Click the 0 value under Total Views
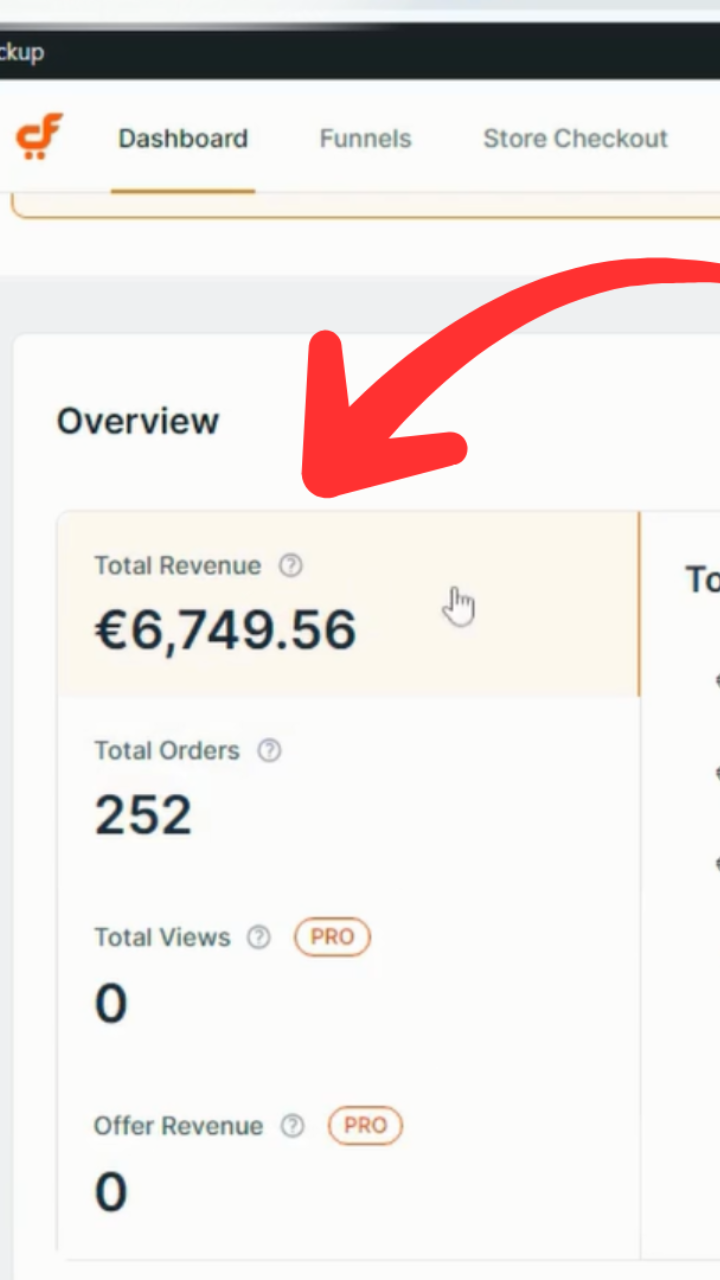This screenshot has height=1280, width=720. coord(111,1004)
